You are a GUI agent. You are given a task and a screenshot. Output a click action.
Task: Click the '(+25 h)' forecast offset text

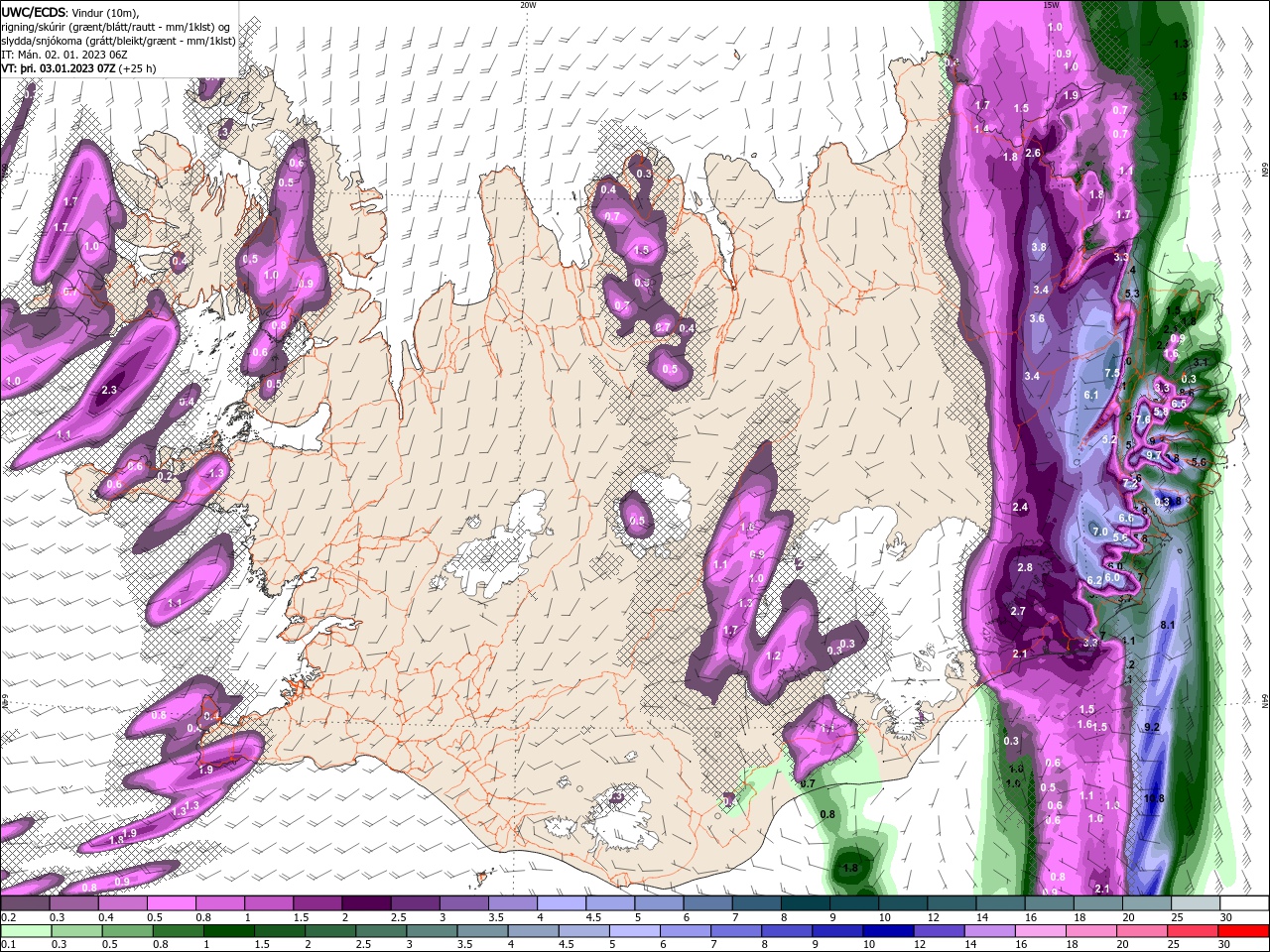pyautogui.click(x=138, y=68)
